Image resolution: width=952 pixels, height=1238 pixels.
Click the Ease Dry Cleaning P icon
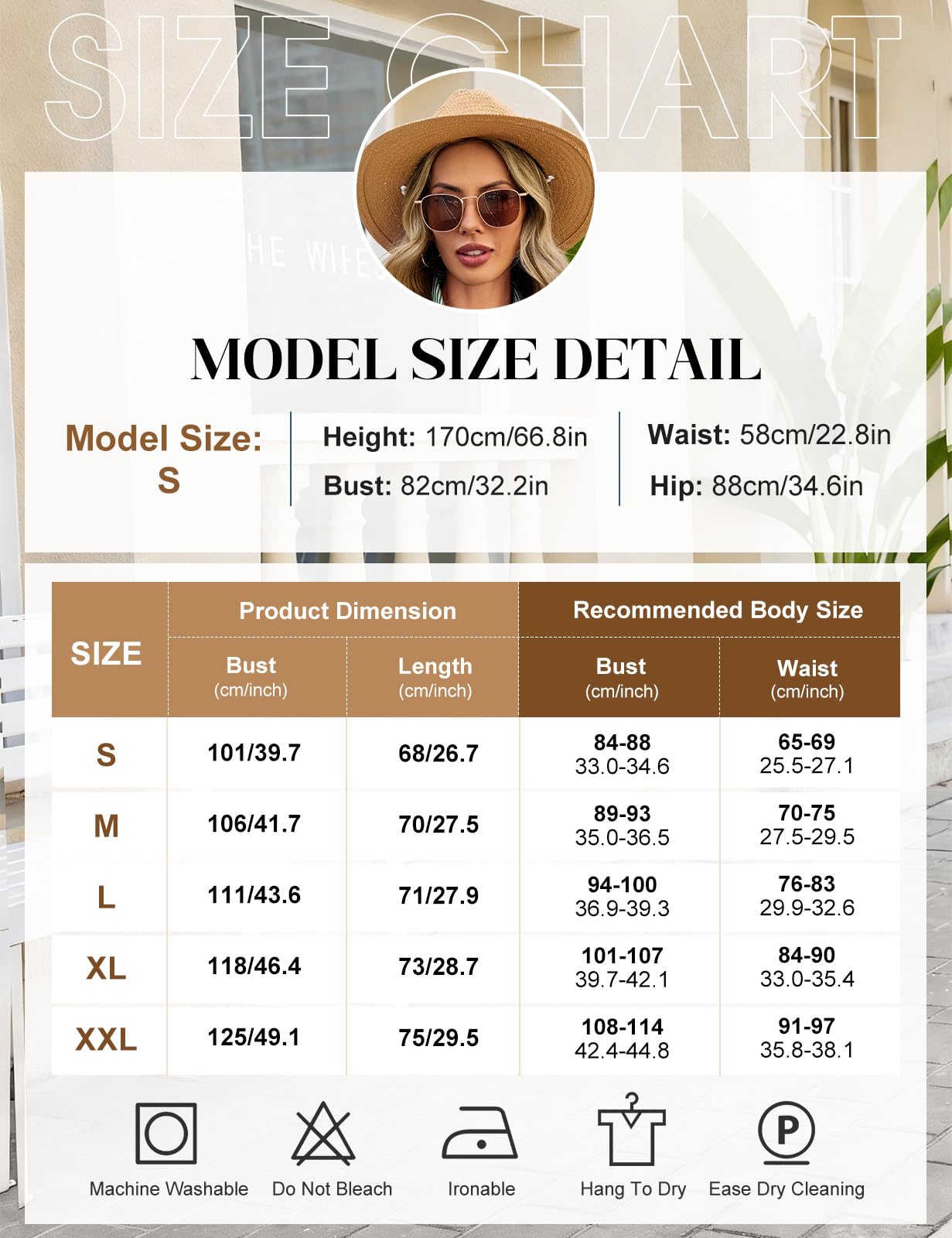[x=787, y=1132]
